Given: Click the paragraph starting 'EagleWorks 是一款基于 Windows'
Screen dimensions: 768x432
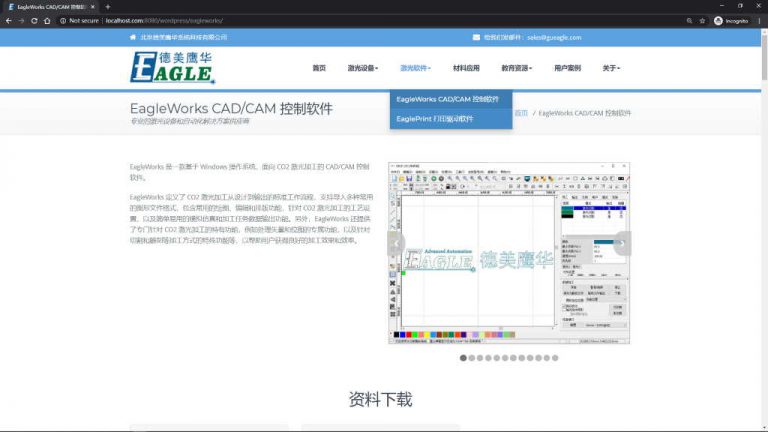Looking at the screenshot, I should [250, 172].
